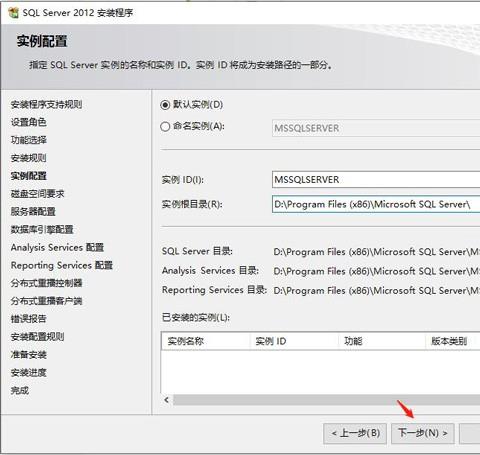Select 完成 step in sidebar
Viewport: 480px width, 455px height.
coord(20,390)
